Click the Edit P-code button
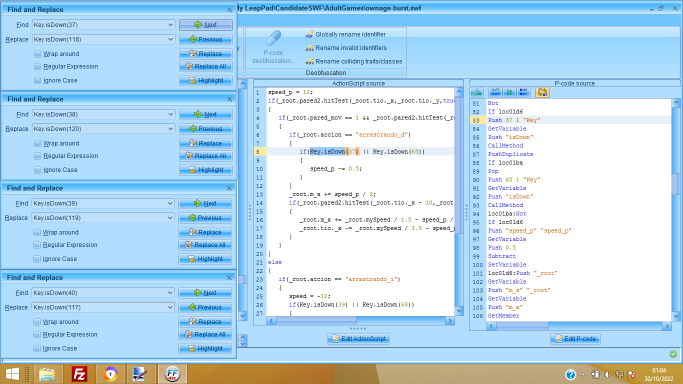 point(575,339)
